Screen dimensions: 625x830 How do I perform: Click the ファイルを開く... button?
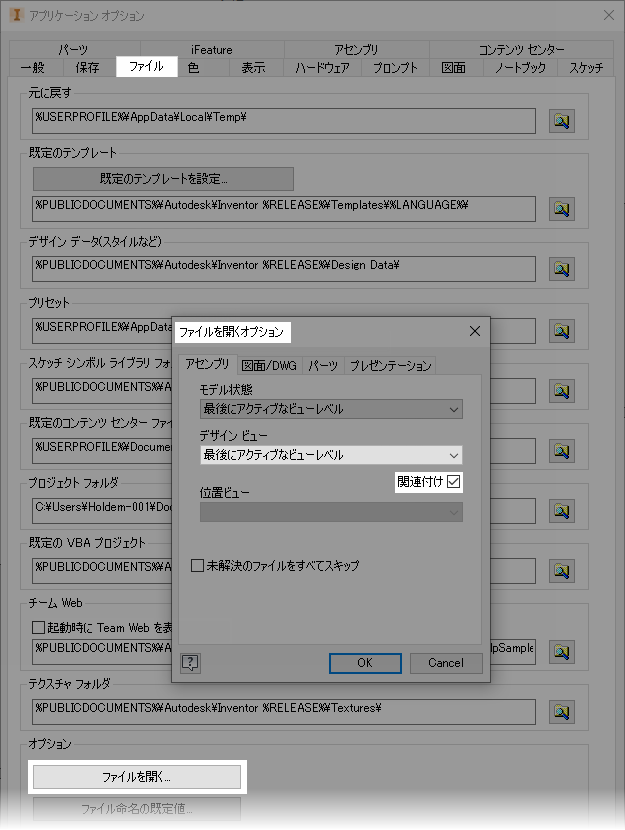(137, 777)
